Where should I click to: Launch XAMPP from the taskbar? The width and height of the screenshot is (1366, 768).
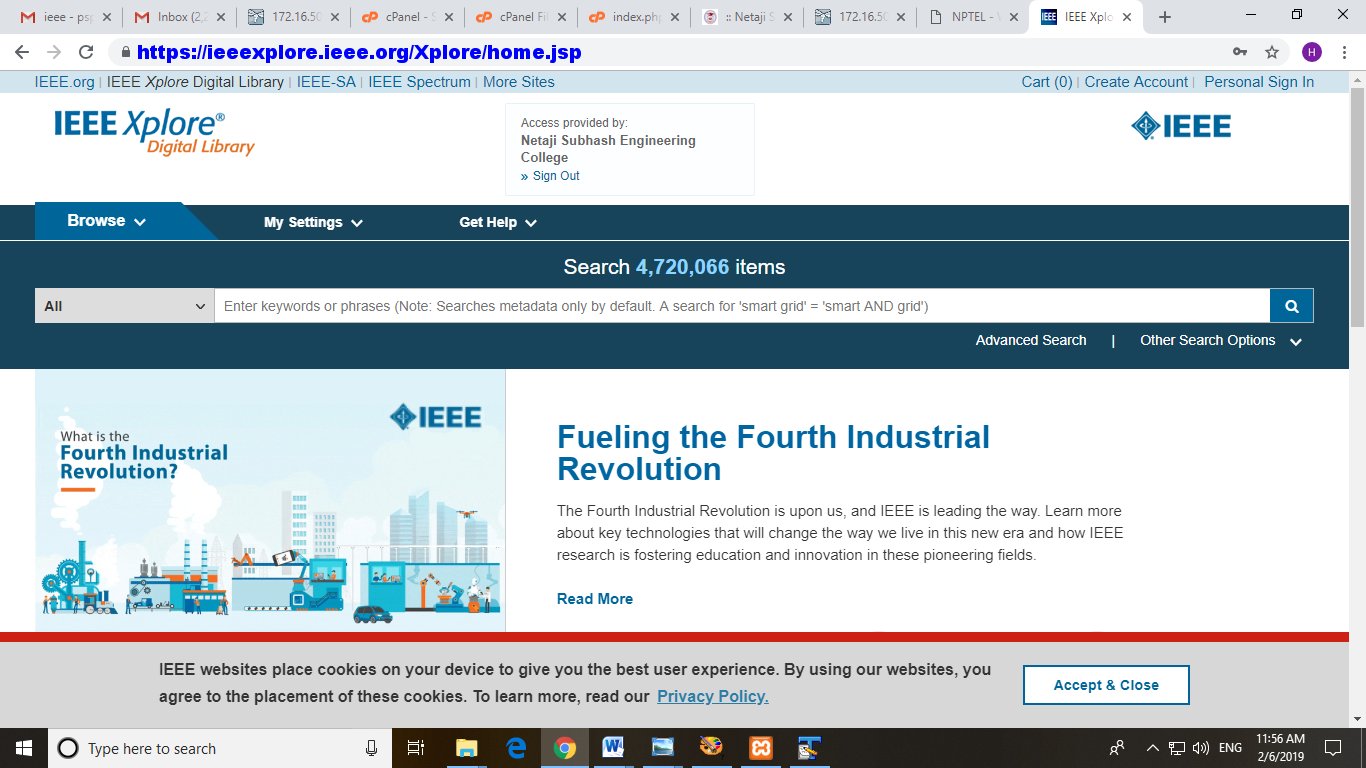pyautogui.click(x=760, y=747)
